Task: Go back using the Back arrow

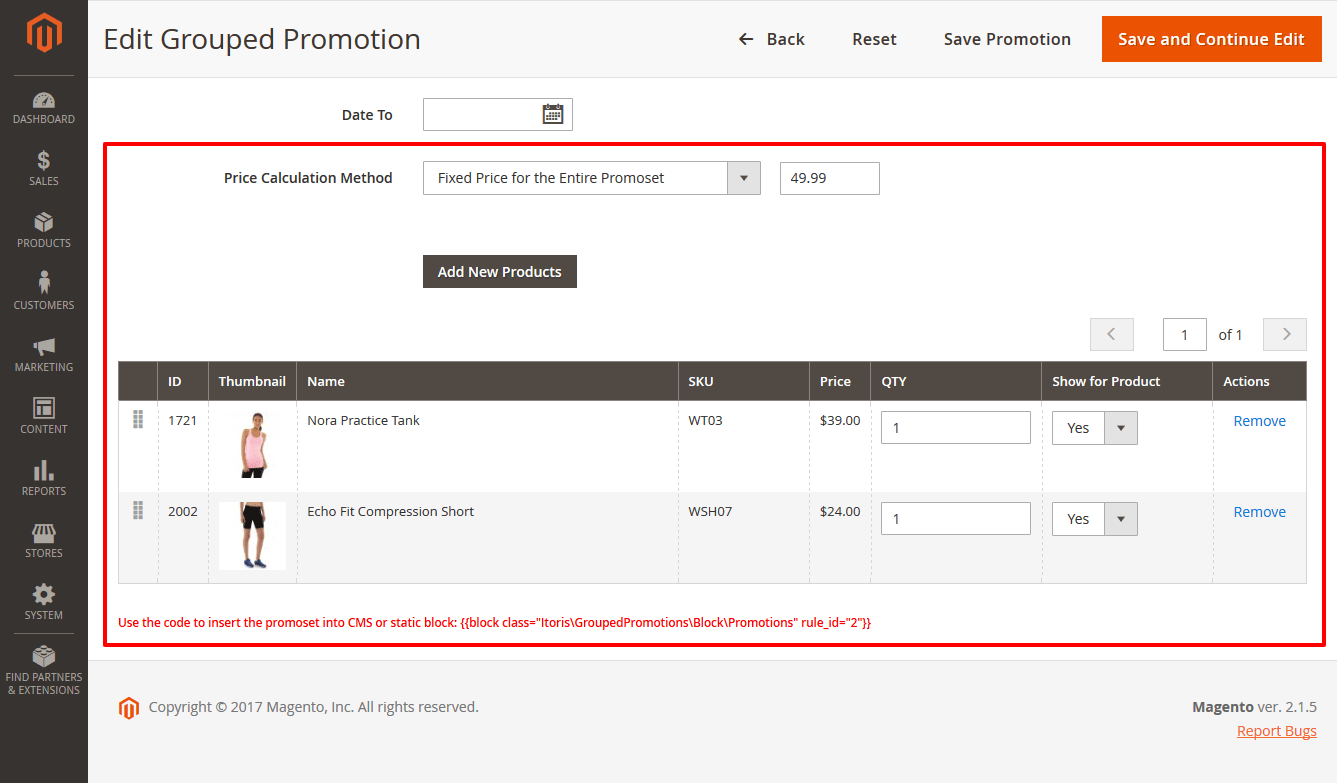Action: [x=771, y=39]
